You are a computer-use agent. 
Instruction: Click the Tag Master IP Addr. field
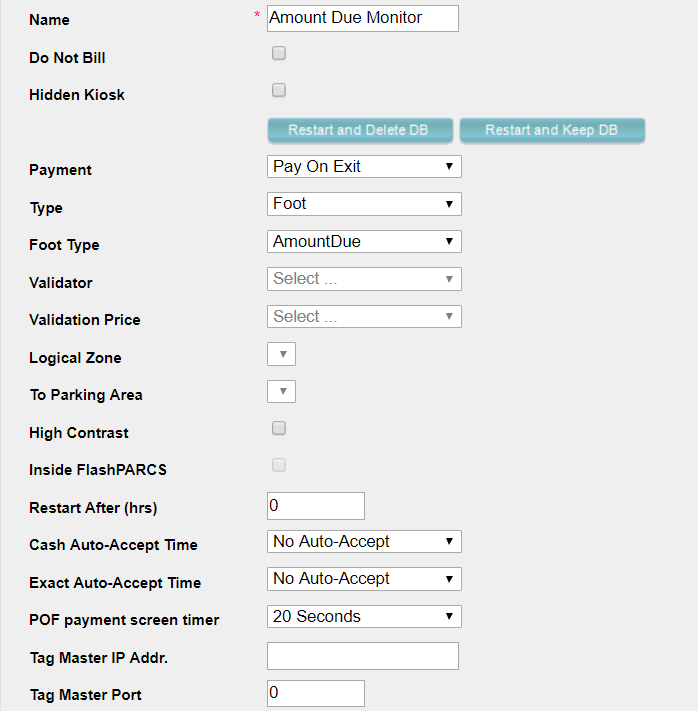(x=362, y=656)
